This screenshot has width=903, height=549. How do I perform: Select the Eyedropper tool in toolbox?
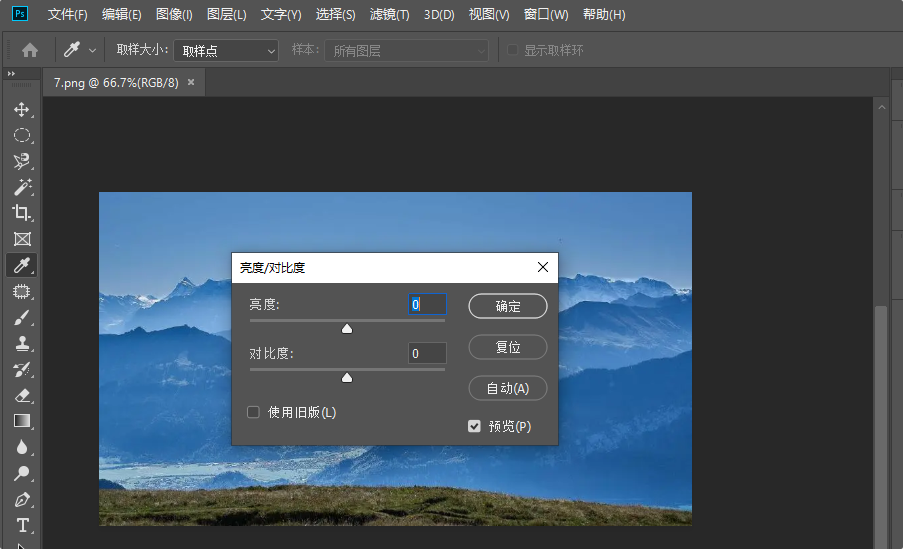pos(22,265)
